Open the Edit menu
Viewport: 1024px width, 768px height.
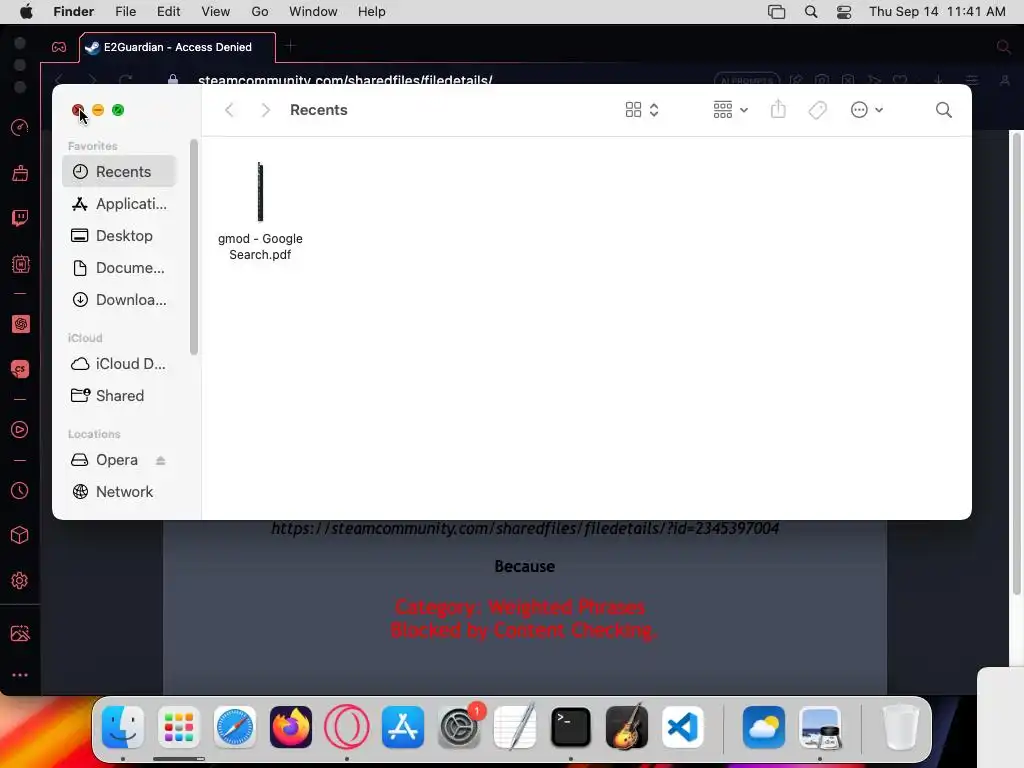168,12
